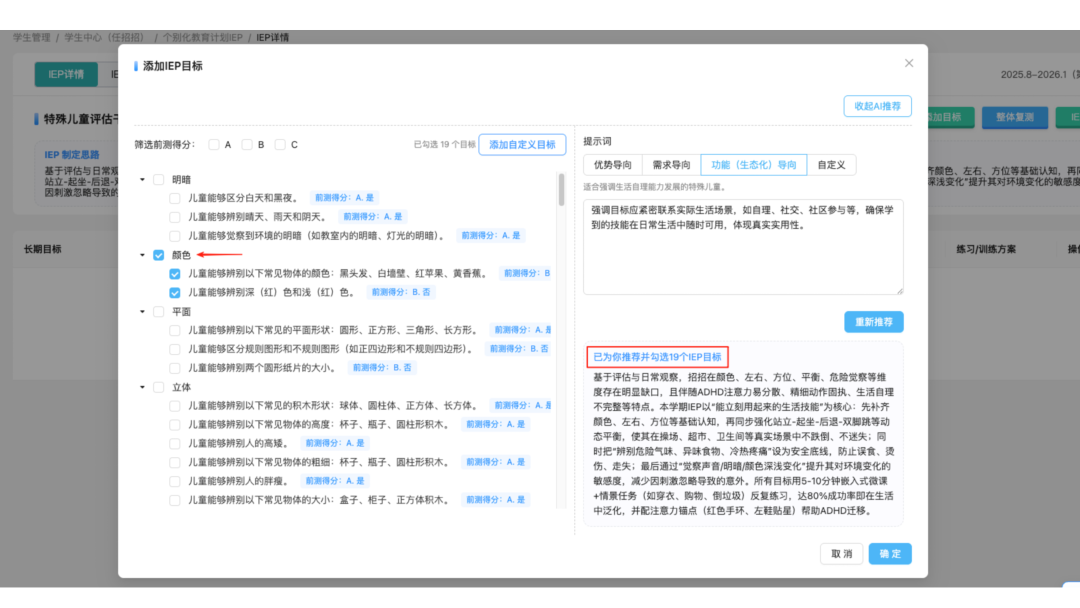Collapse the 明暗 tree node
This screenshot has height=608, width=1080.
[x=143, y=180]
